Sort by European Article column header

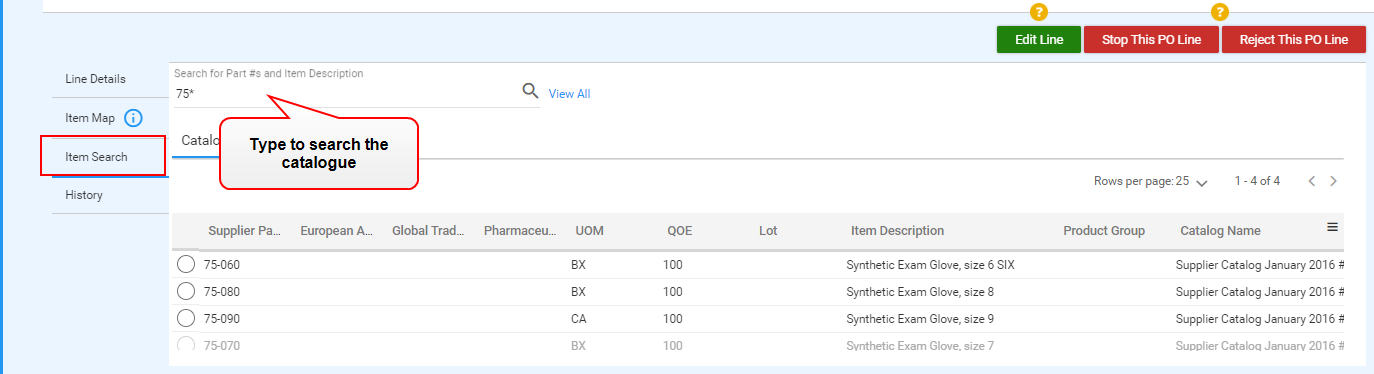point(337,231)
